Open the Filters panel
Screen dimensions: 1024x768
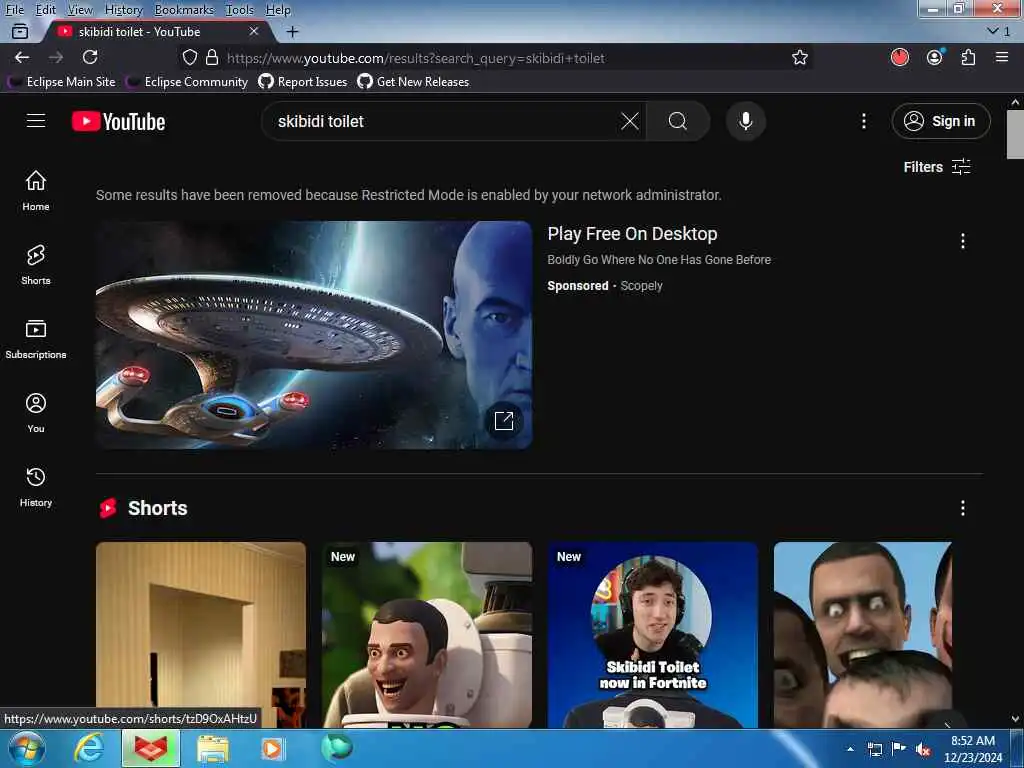pyautogui.click(x=936, y=167)
